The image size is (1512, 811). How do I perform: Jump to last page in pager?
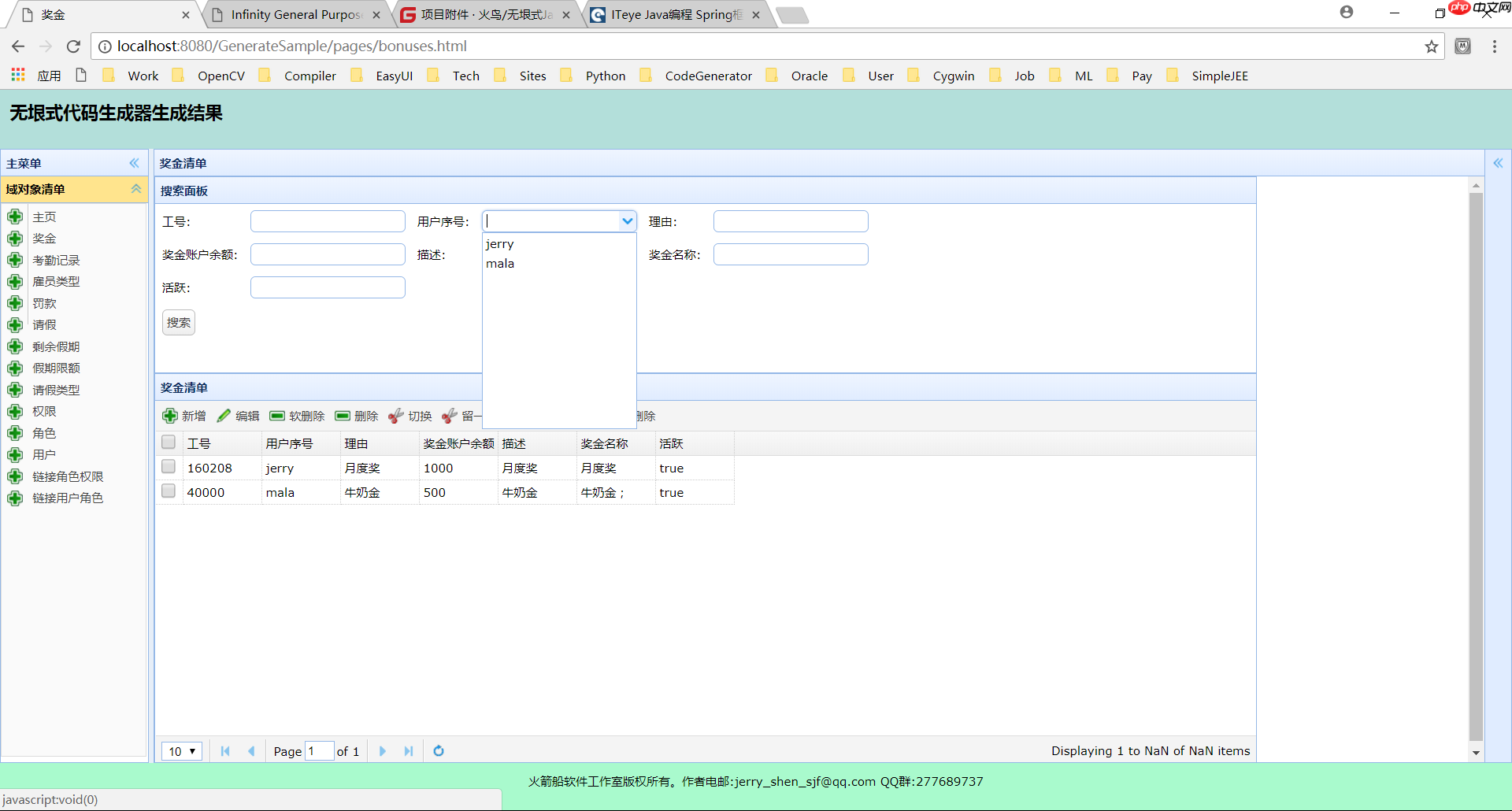(409, 751)
